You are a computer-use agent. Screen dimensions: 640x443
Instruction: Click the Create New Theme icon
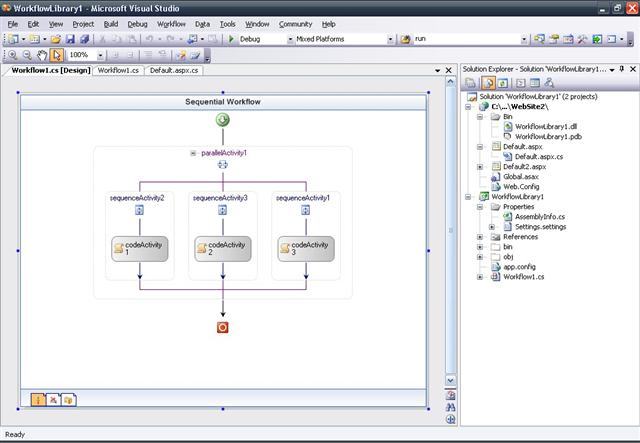click(181, 55)
